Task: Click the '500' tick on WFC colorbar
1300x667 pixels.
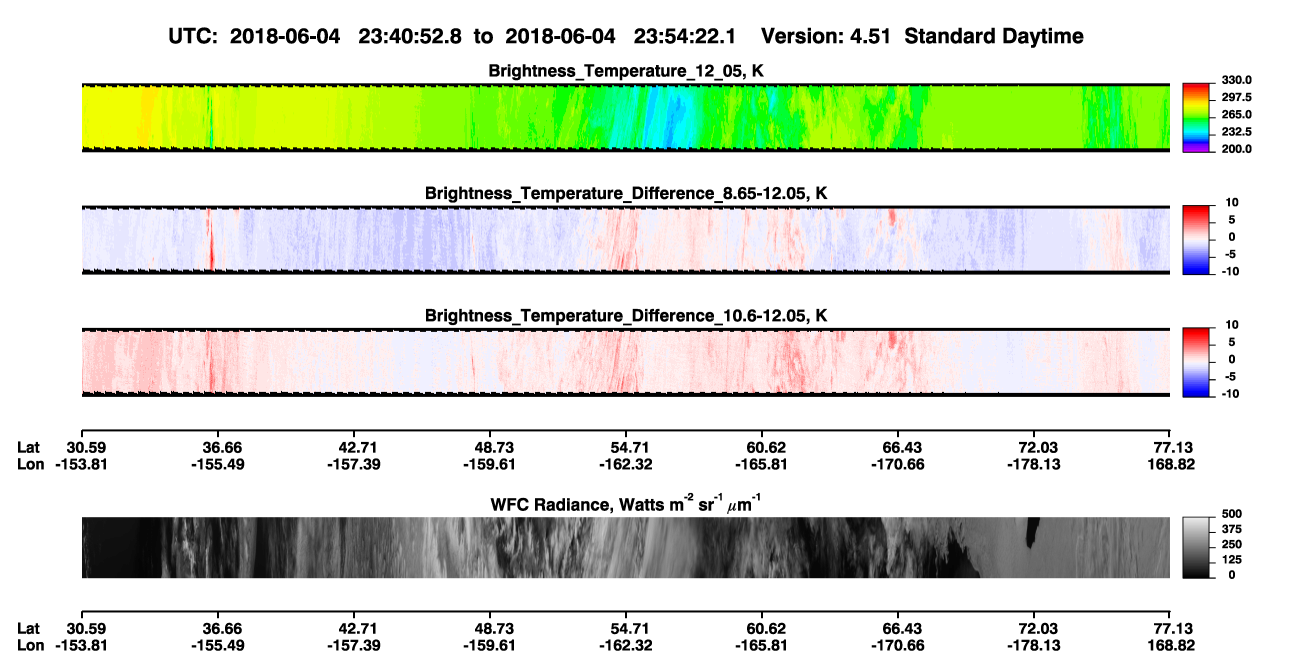Action: point(1230,515)
